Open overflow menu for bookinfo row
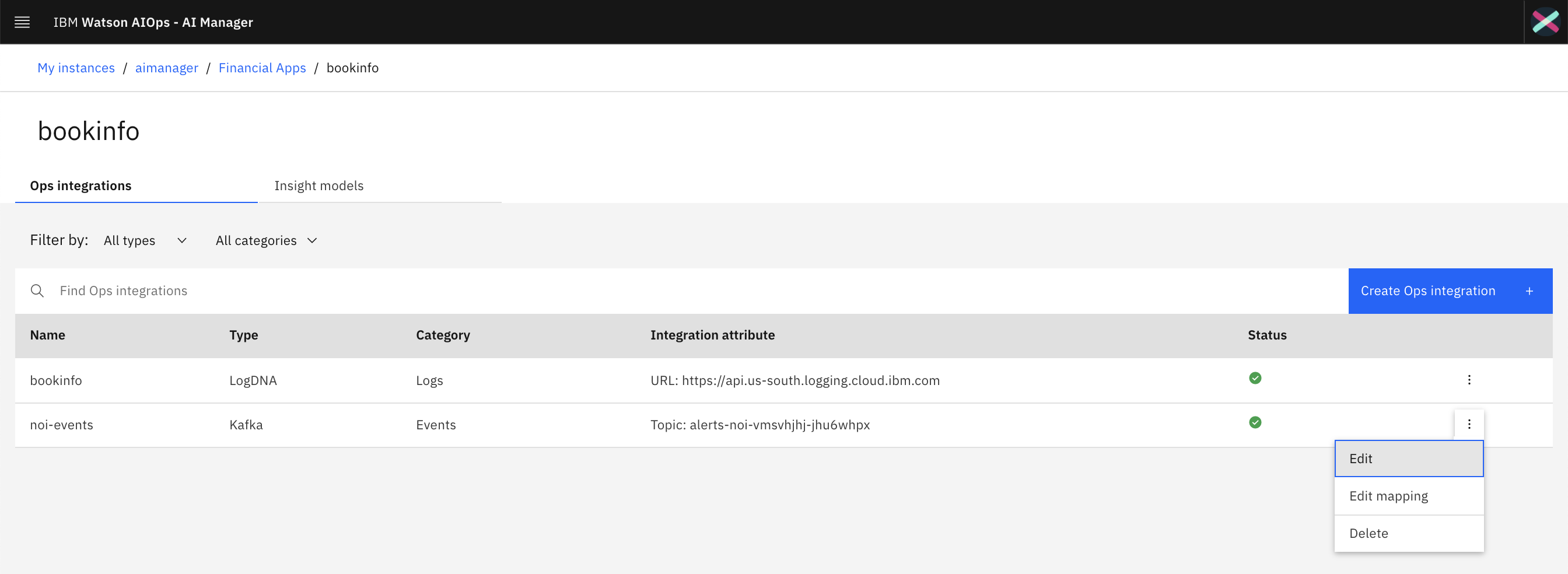 click(x=1469, y=380)
